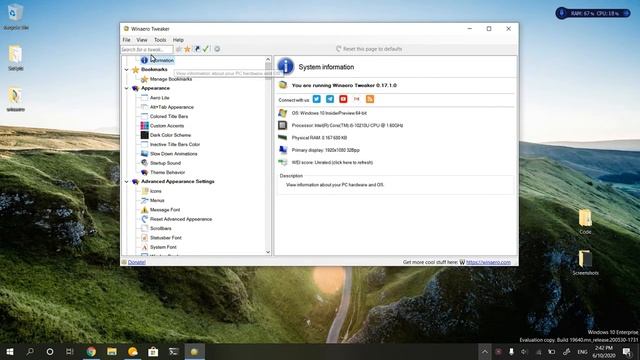Click the Telegram icon under Connect with us
Screen dimensions: 640x360
click(330, 99)
